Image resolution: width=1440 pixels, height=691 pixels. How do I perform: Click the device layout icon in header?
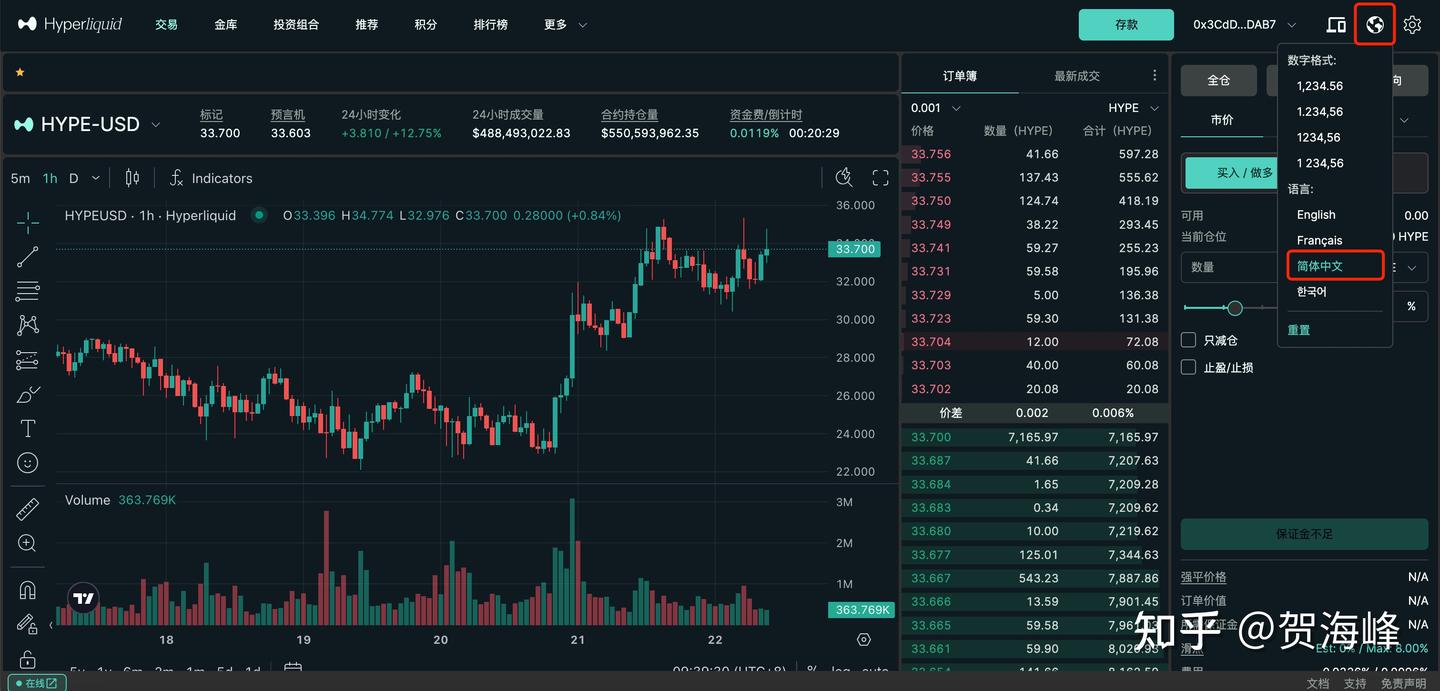1336,24
